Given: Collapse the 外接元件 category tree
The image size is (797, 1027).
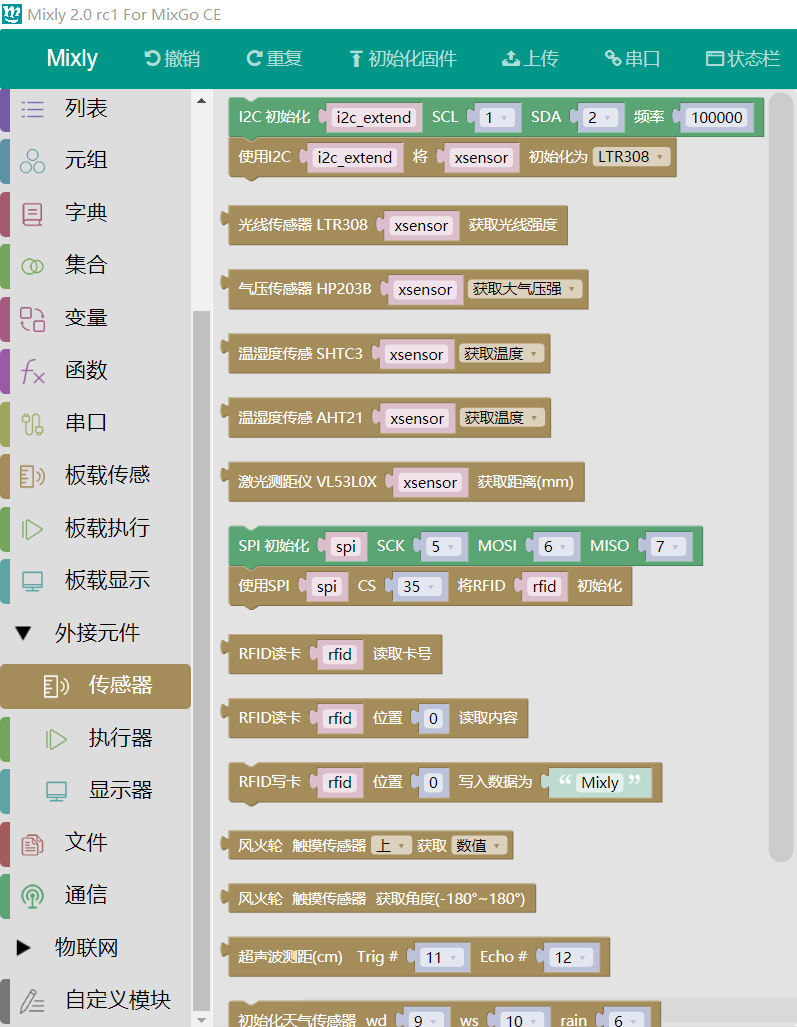Looking at the screenshot, I should pyautogui.click(x=24, y=633).
